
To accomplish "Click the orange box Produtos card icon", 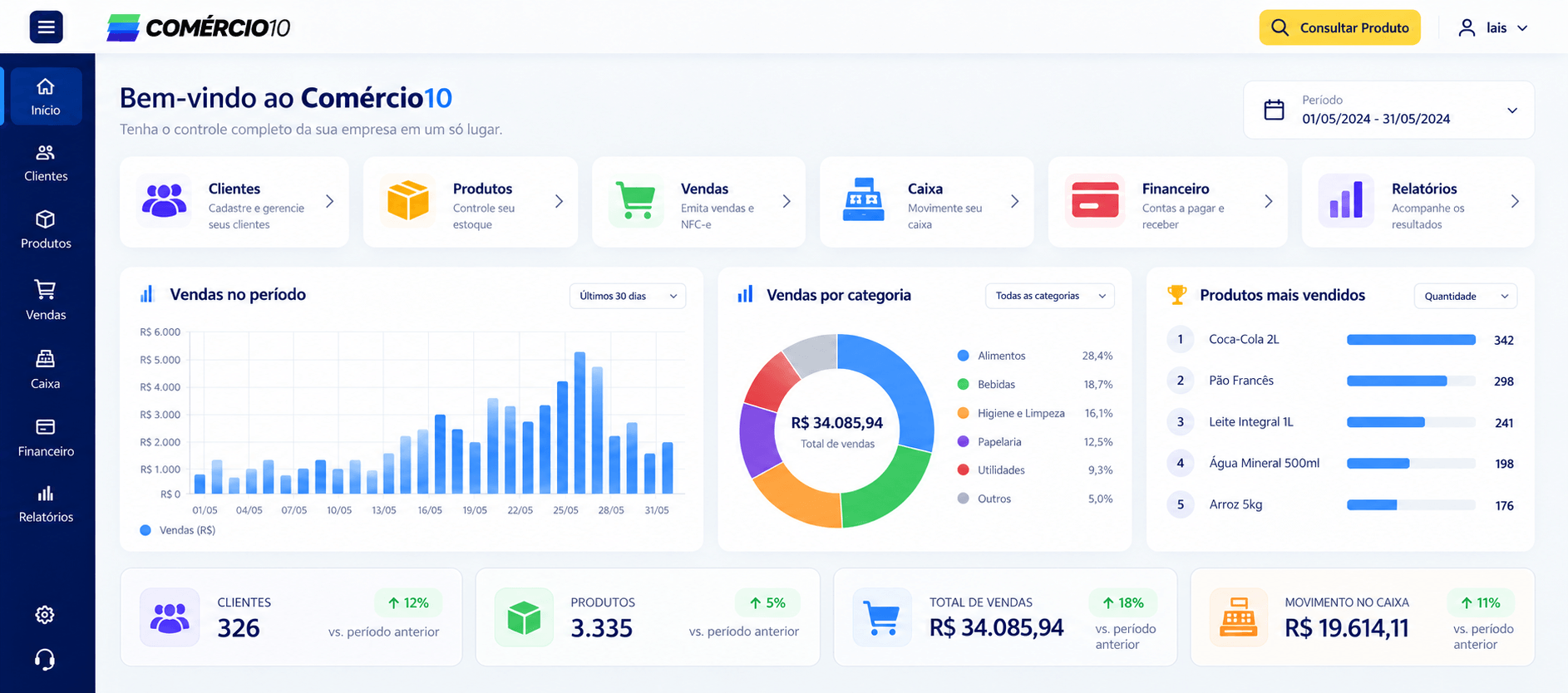I will [408, 201].
